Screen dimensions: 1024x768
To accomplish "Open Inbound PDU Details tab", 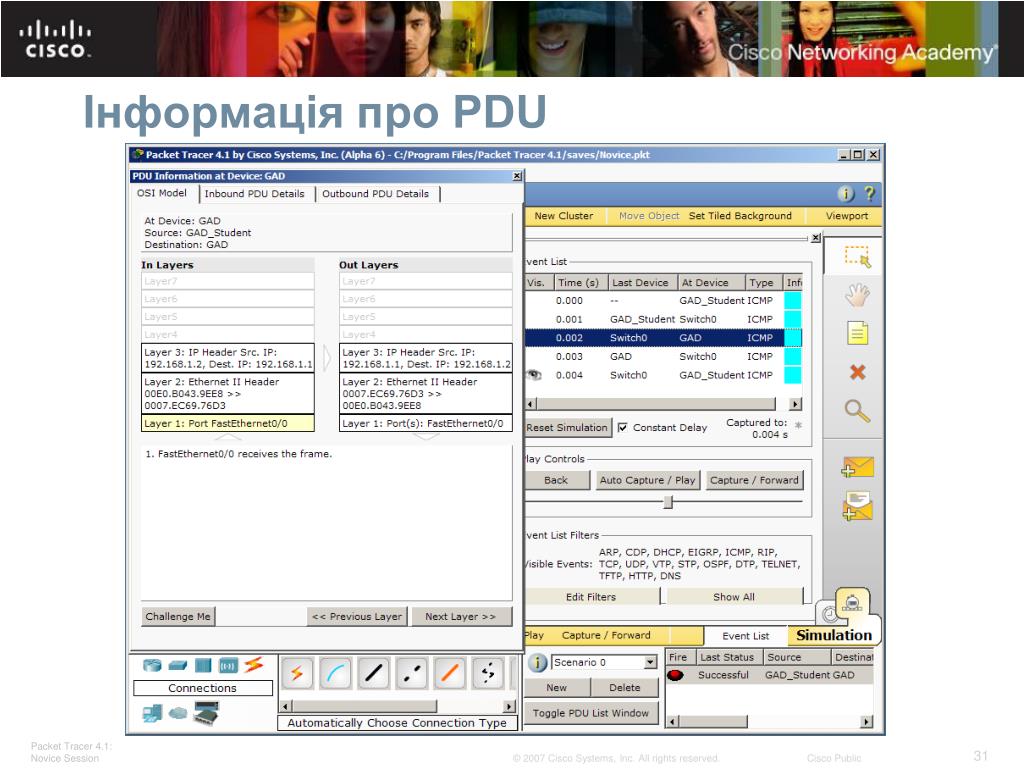I will point(255,194).
